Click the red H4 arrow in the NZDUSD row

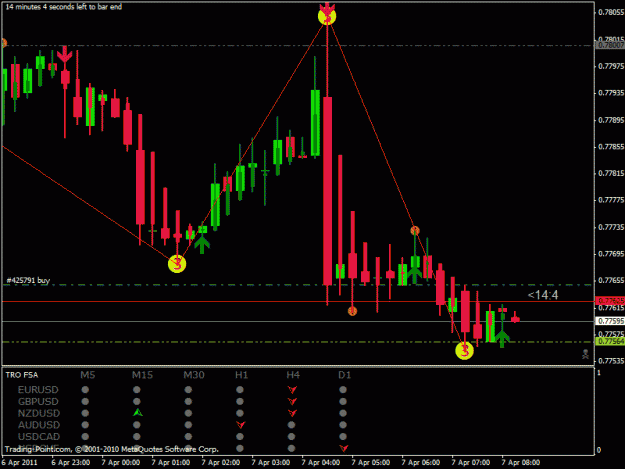(292, 413)
